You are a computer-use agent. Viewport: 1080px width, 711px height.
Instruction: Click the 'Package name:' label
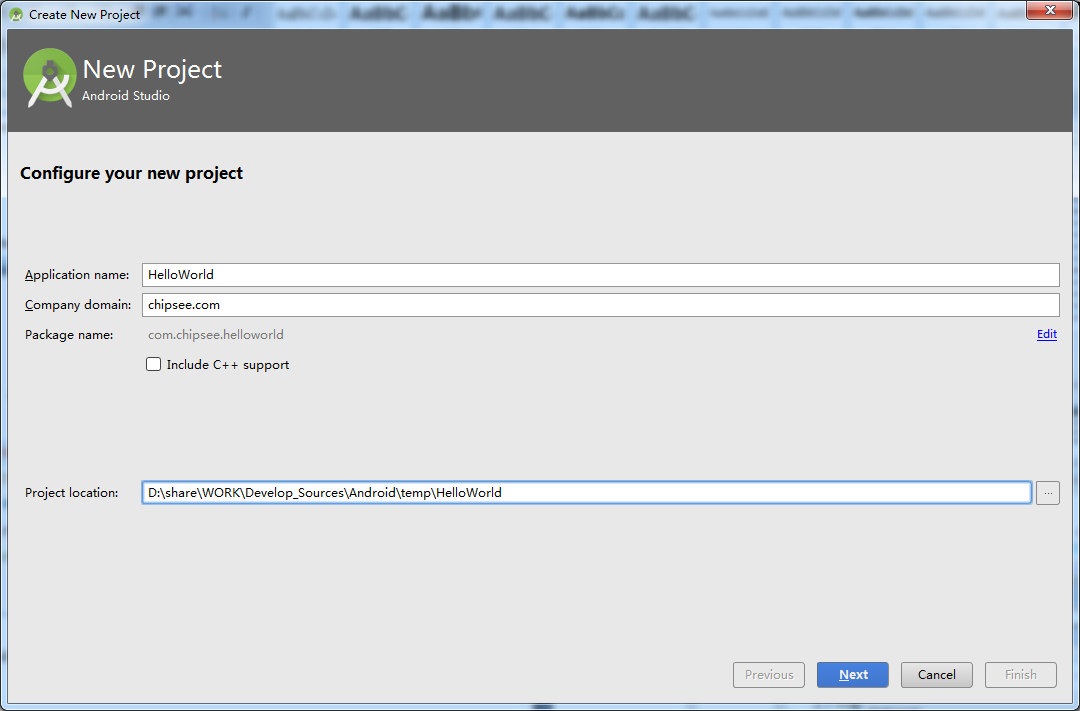point(69,335)
